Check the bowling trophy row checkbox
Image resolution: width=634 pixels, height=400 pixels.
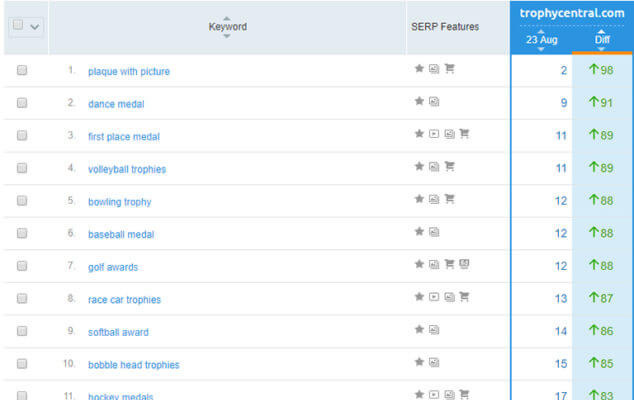pos(22,201)
